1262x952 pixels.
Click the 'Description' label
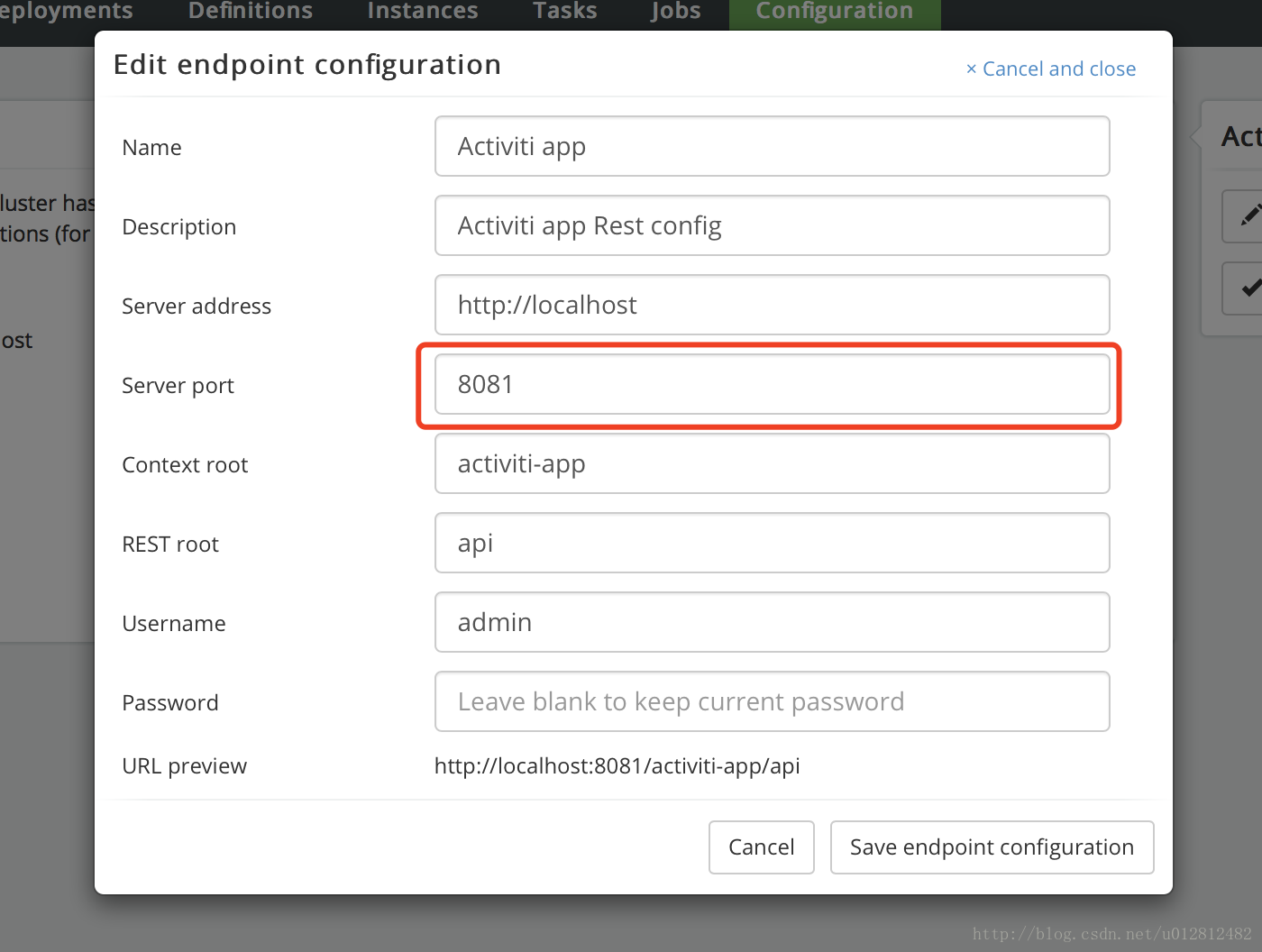coord(178,227)
